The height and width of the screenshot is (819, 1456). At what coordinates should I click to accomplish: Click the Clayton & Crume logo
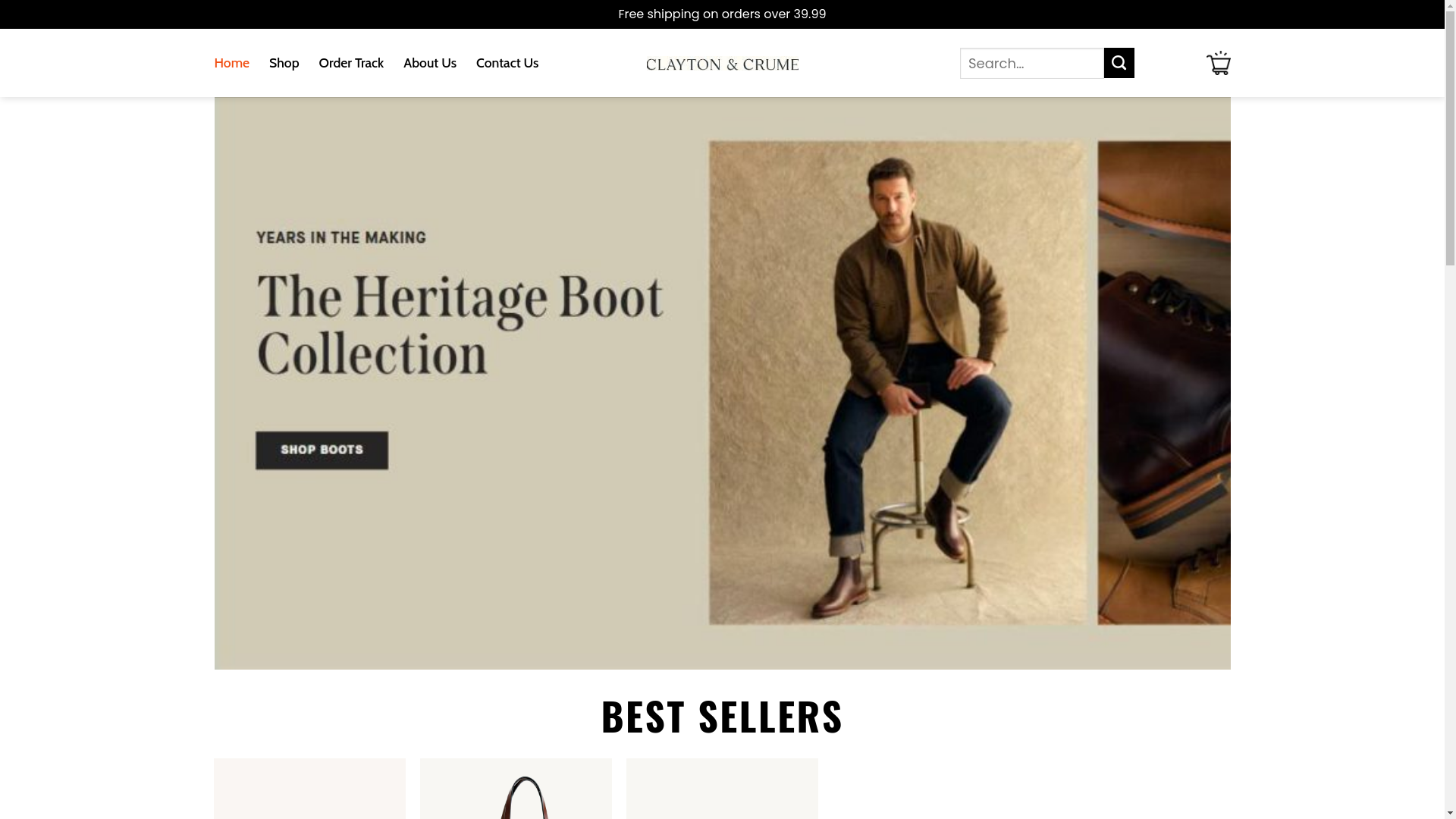coord(722,64)
